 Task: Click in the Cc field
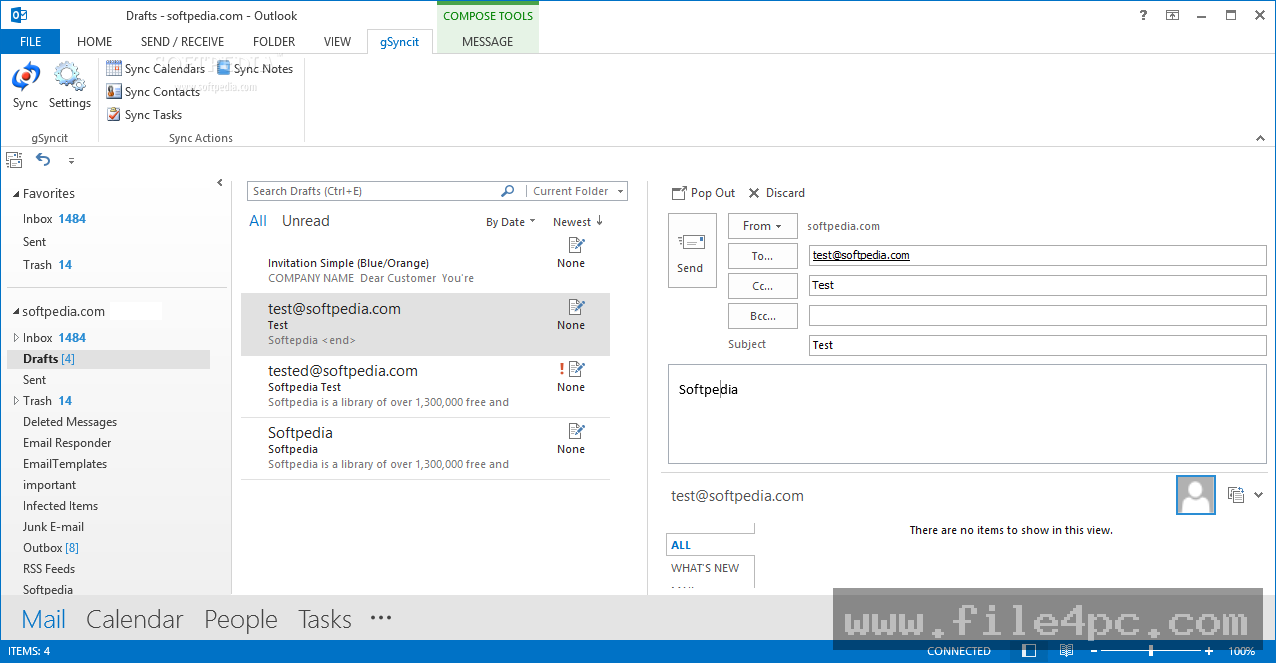tap(1038, 285)
